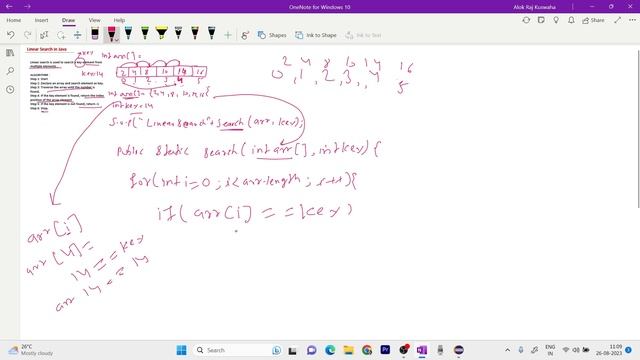The image size is (640, 360).
Task: Select the light blue pen
Action: (128, 33)
